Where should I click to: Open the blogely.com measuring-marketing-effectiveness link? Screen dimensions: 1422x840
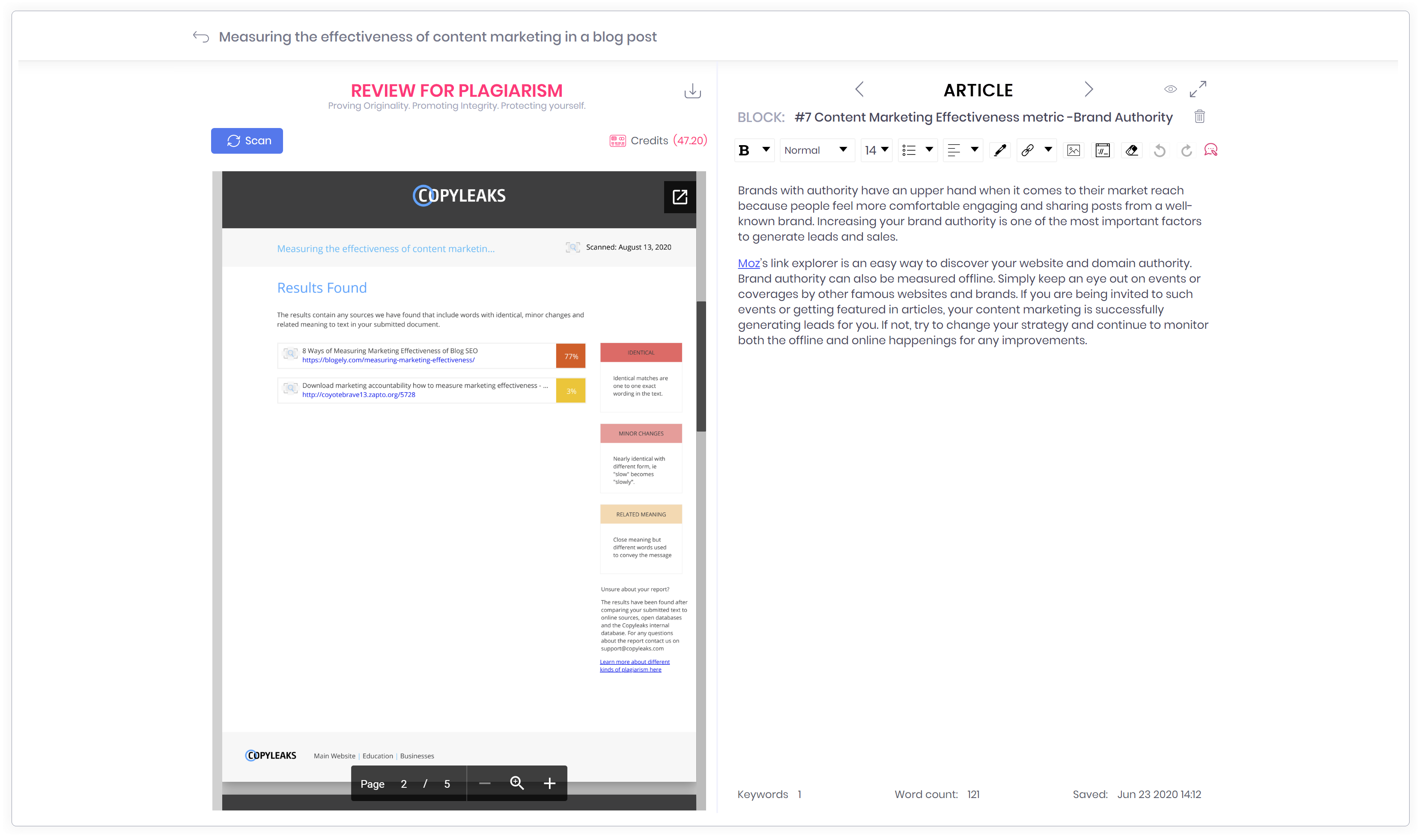(x=388, y=360)
